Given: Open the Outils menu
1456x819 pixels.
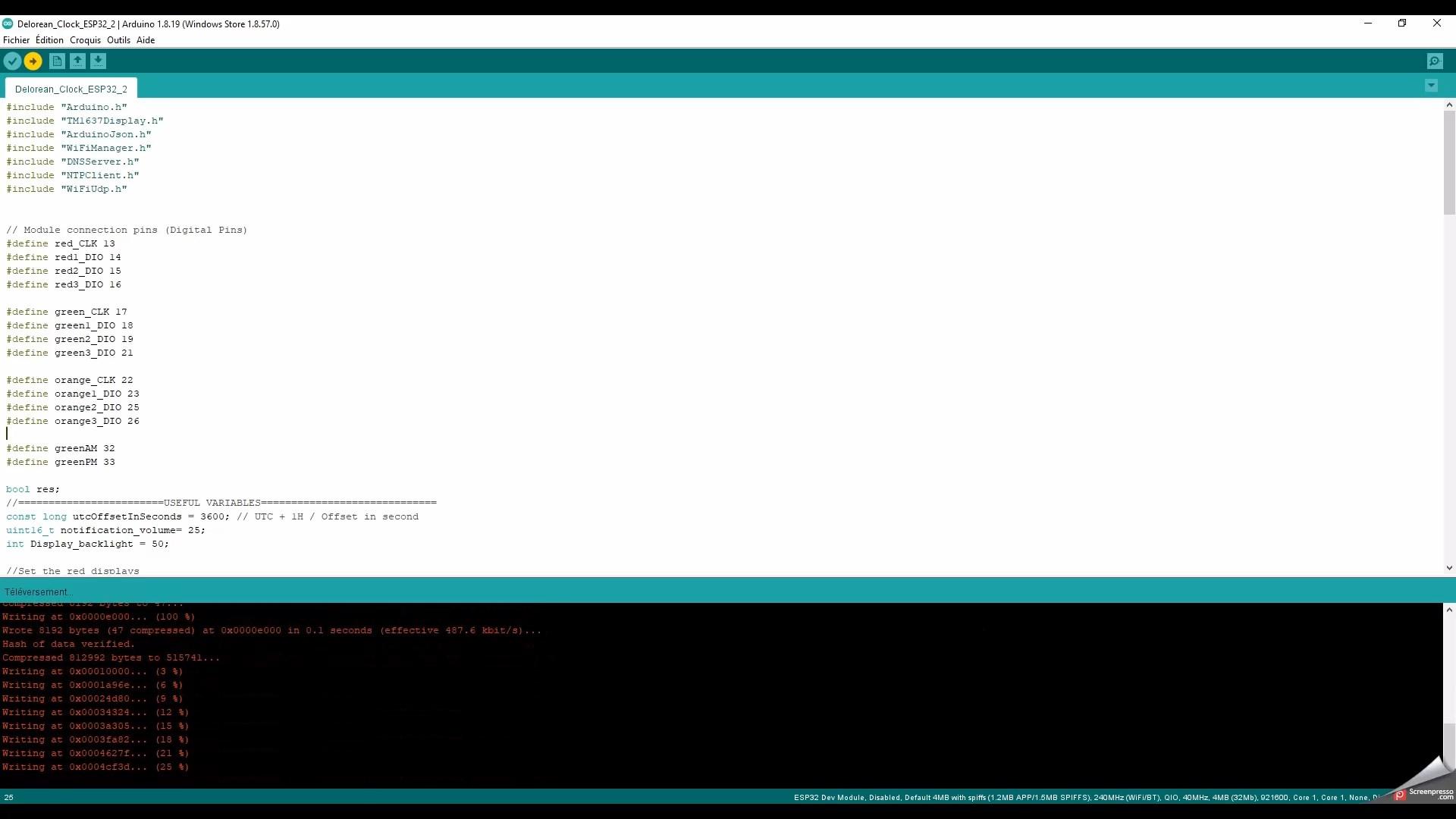Looking at the screenshot, I should pyautogui.click(x=118, y=40).
